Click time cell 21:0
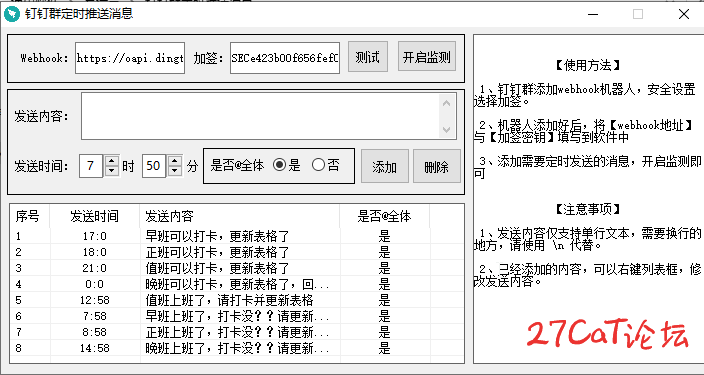The image size is (704, 375). click(x=95, y=268)
